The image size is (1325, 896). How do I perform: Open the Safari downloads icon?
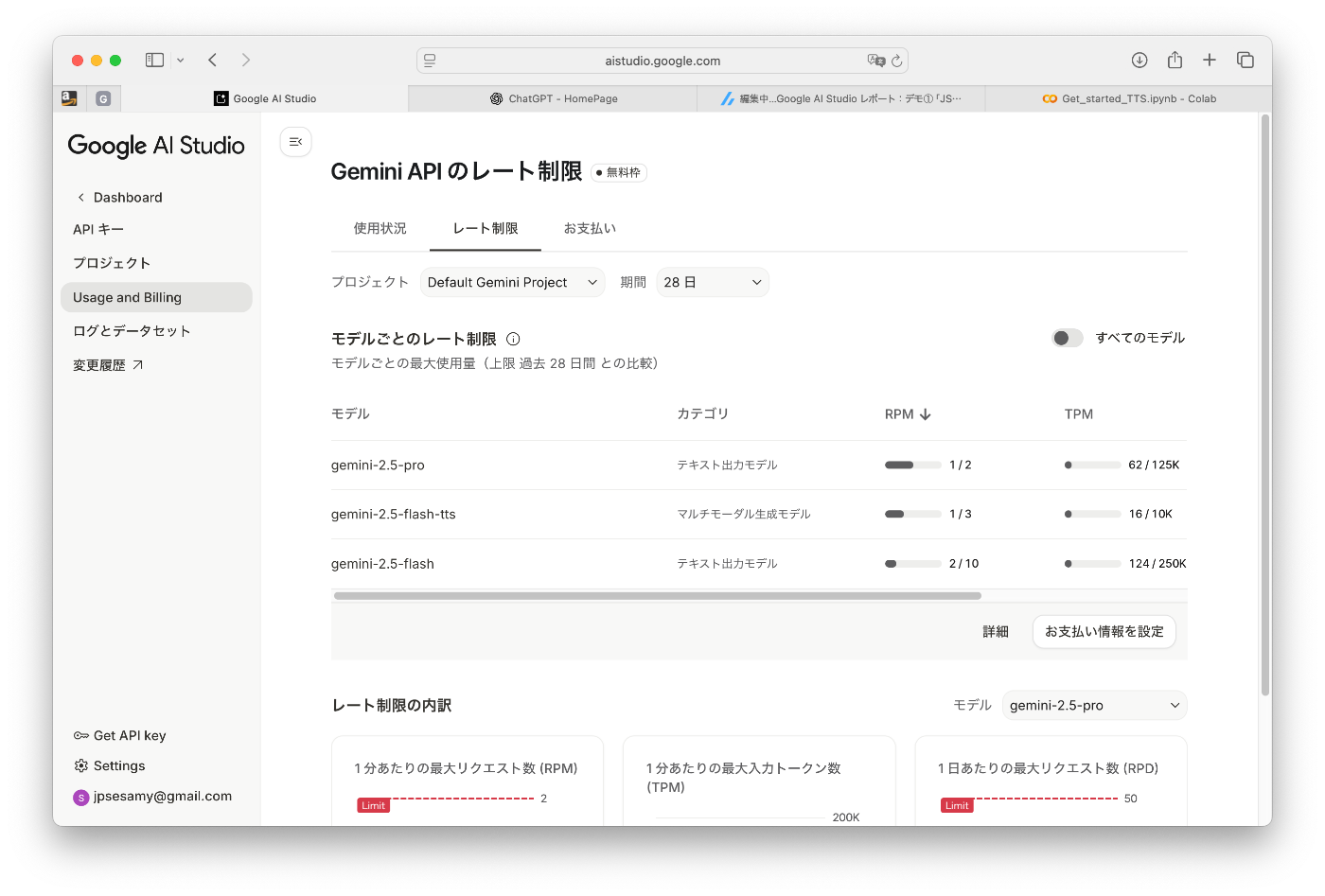coord(1139,60)
